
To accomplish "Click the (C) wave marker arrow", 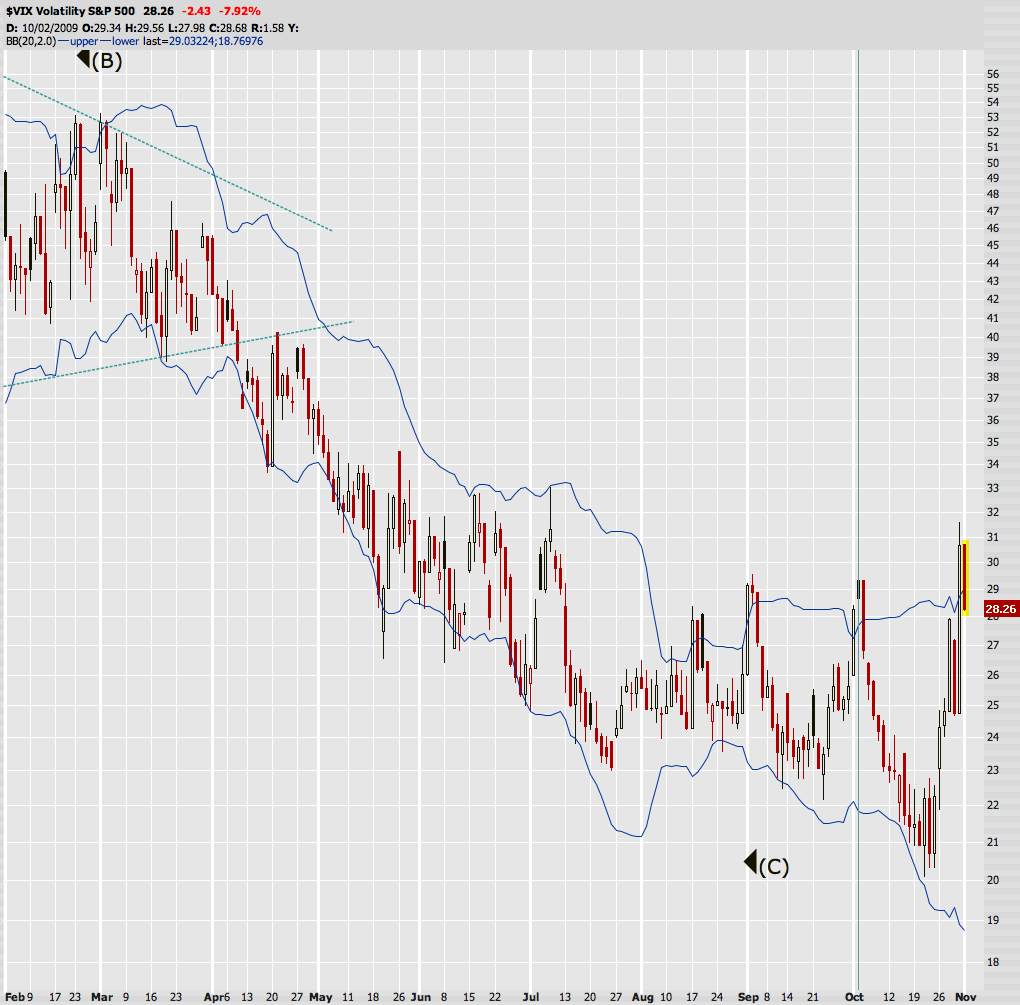I will [750, 861].
